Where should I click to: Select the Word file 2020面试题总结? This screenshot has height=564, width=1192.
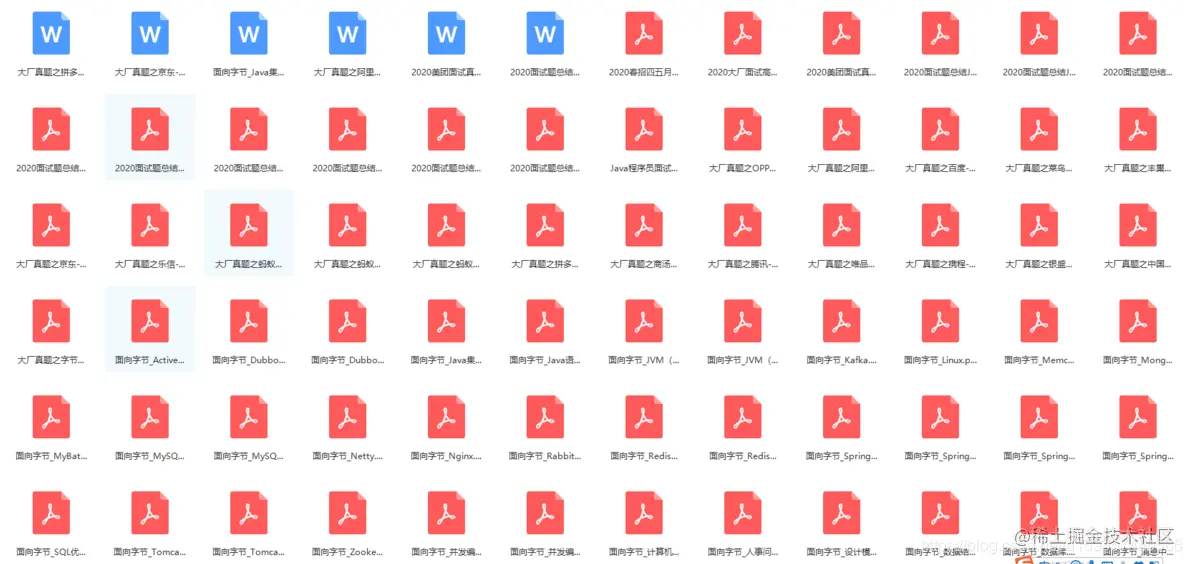click(545, 34)
